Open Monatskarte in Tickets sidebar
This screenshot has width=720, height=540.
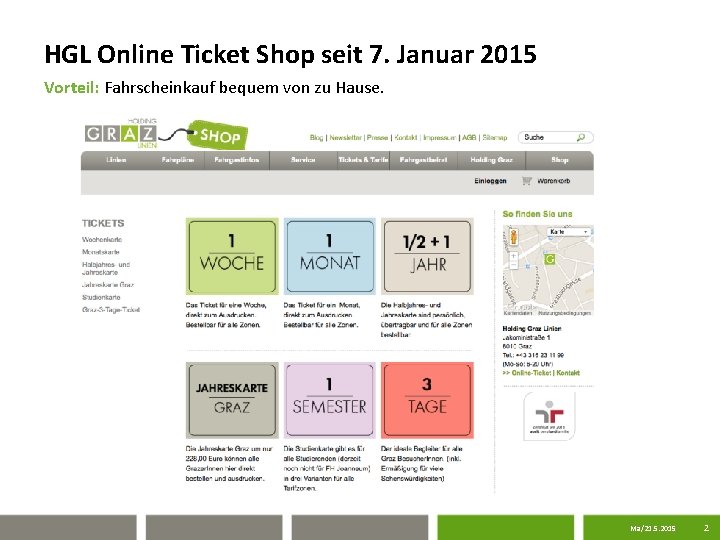(101, 252)
